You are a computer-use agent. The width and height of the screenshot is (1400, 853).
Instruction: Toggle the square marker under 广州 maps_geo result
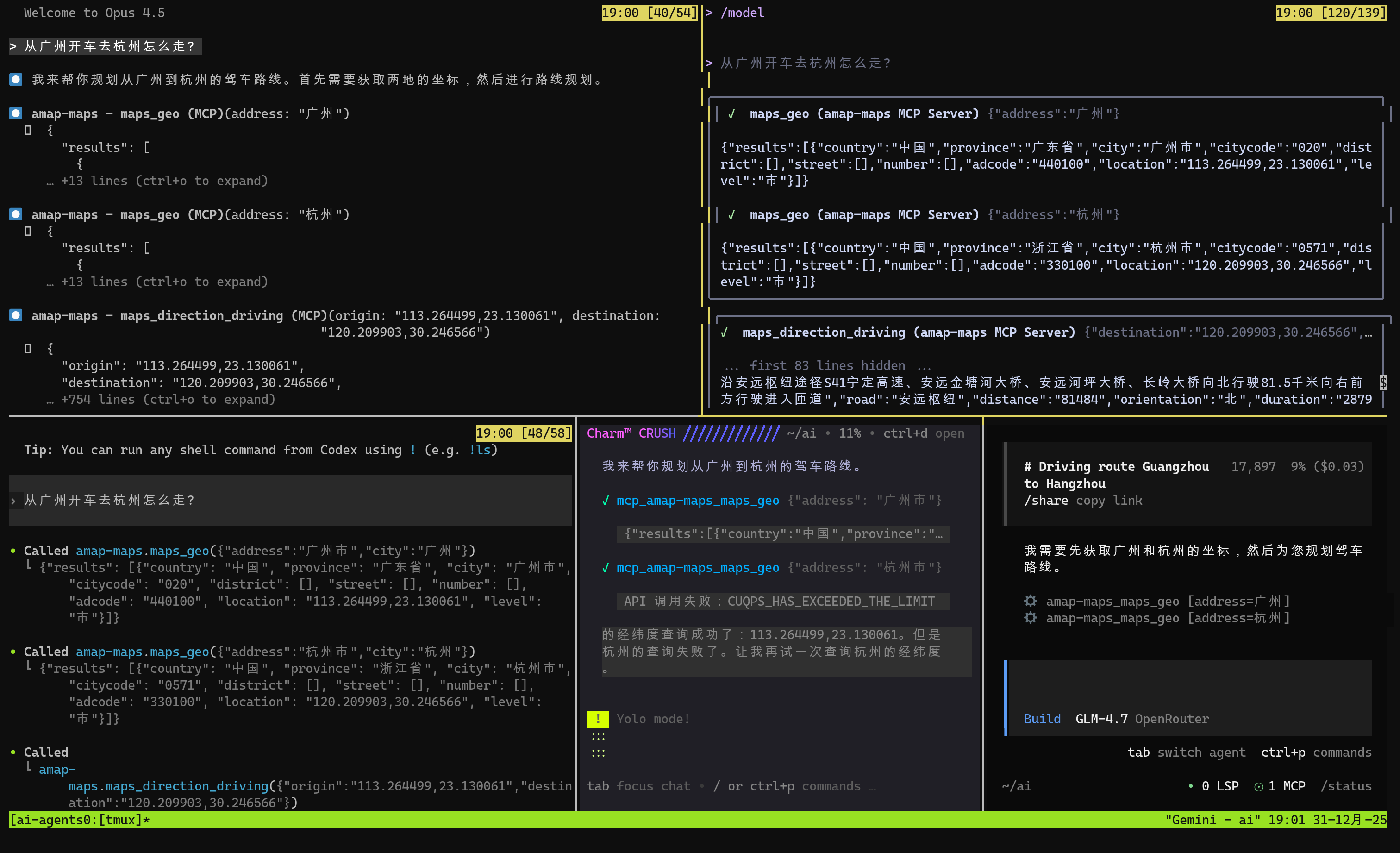pos(28,130)
